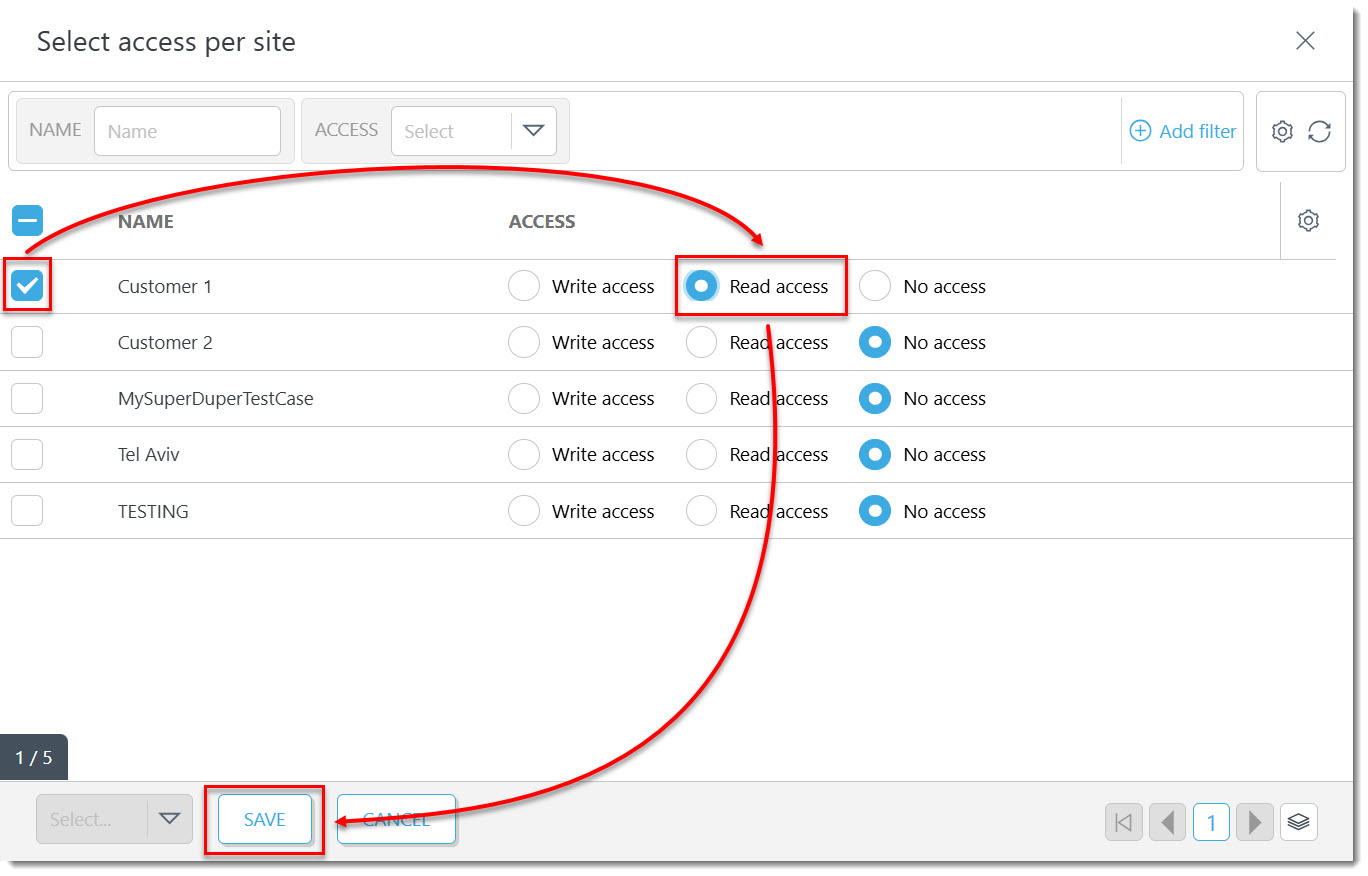Check the TESTING row checkbox

(x=27, y=511)
